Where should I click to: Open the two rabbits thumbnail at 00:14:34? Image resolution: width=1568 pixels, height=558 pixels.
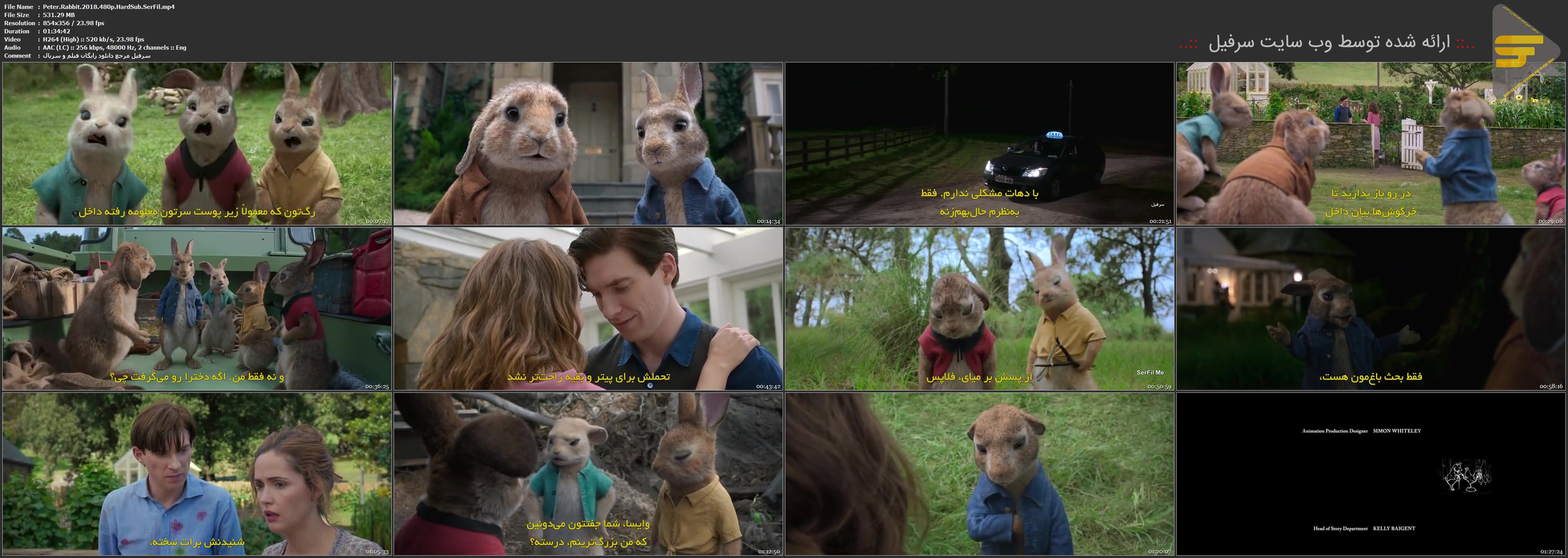click(x=588, y=144)
